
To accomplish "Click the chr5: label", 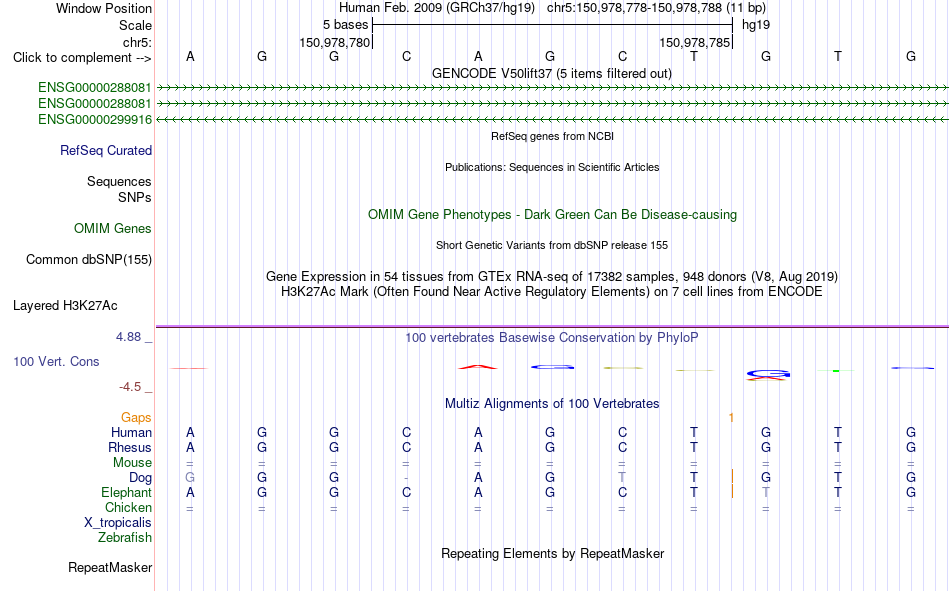I will [x=138, y=42].
